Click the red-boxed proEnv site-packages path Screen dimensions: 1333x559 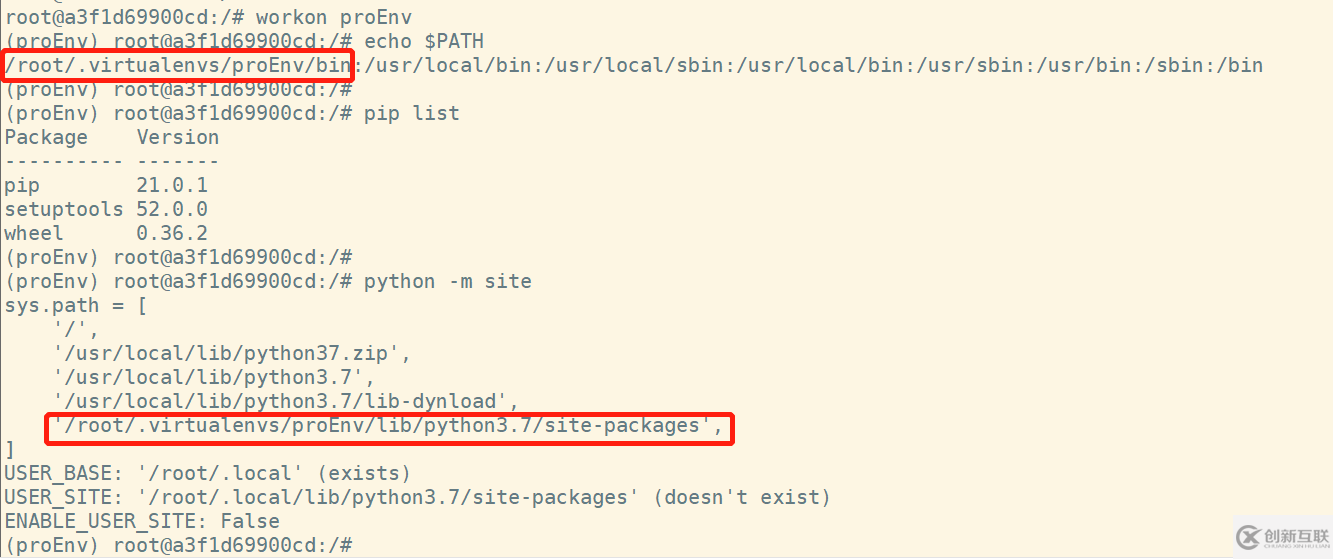pos(388,426)
